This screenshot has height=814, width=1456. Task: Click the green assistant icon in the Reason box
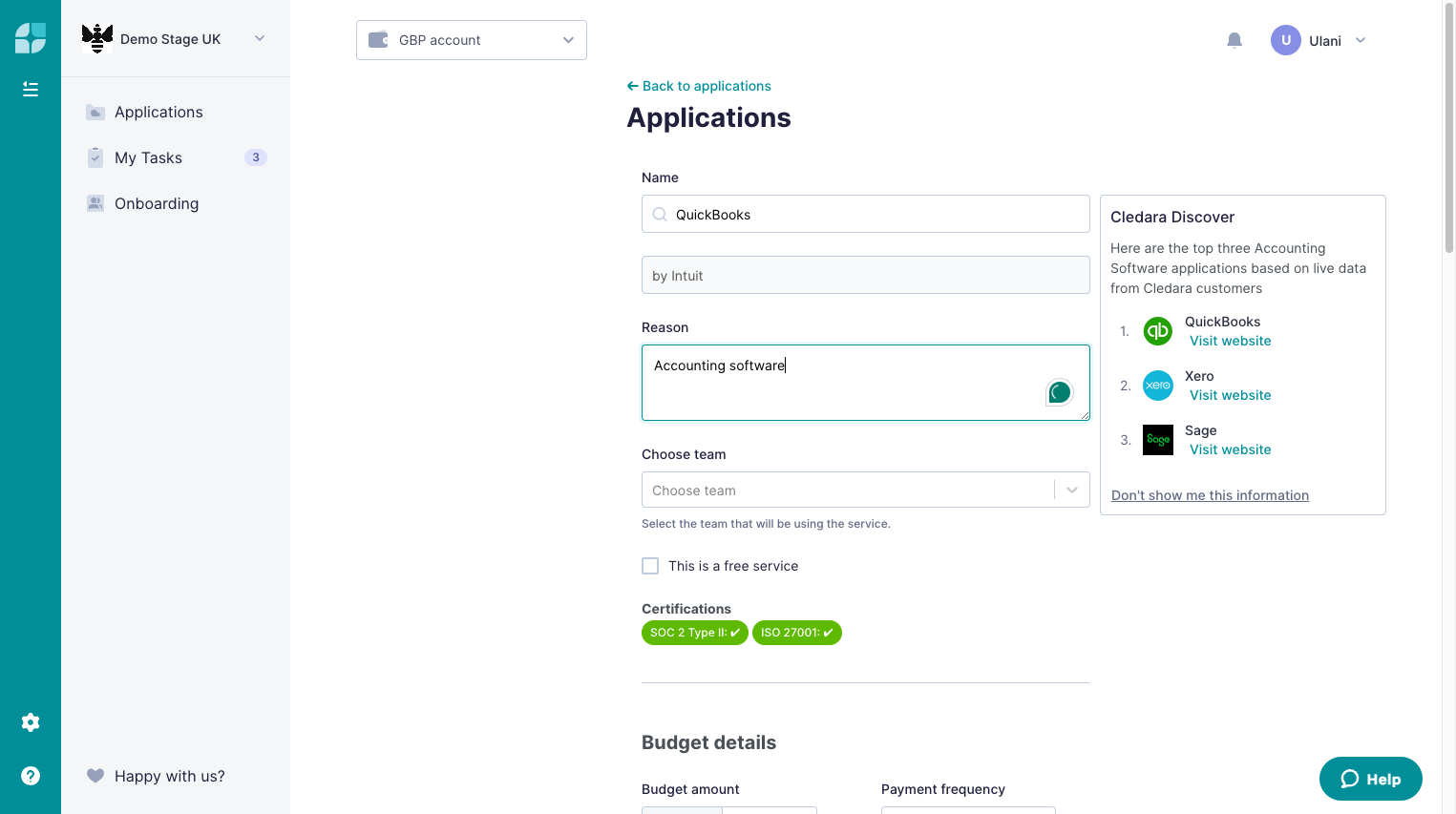[1060, 392]
